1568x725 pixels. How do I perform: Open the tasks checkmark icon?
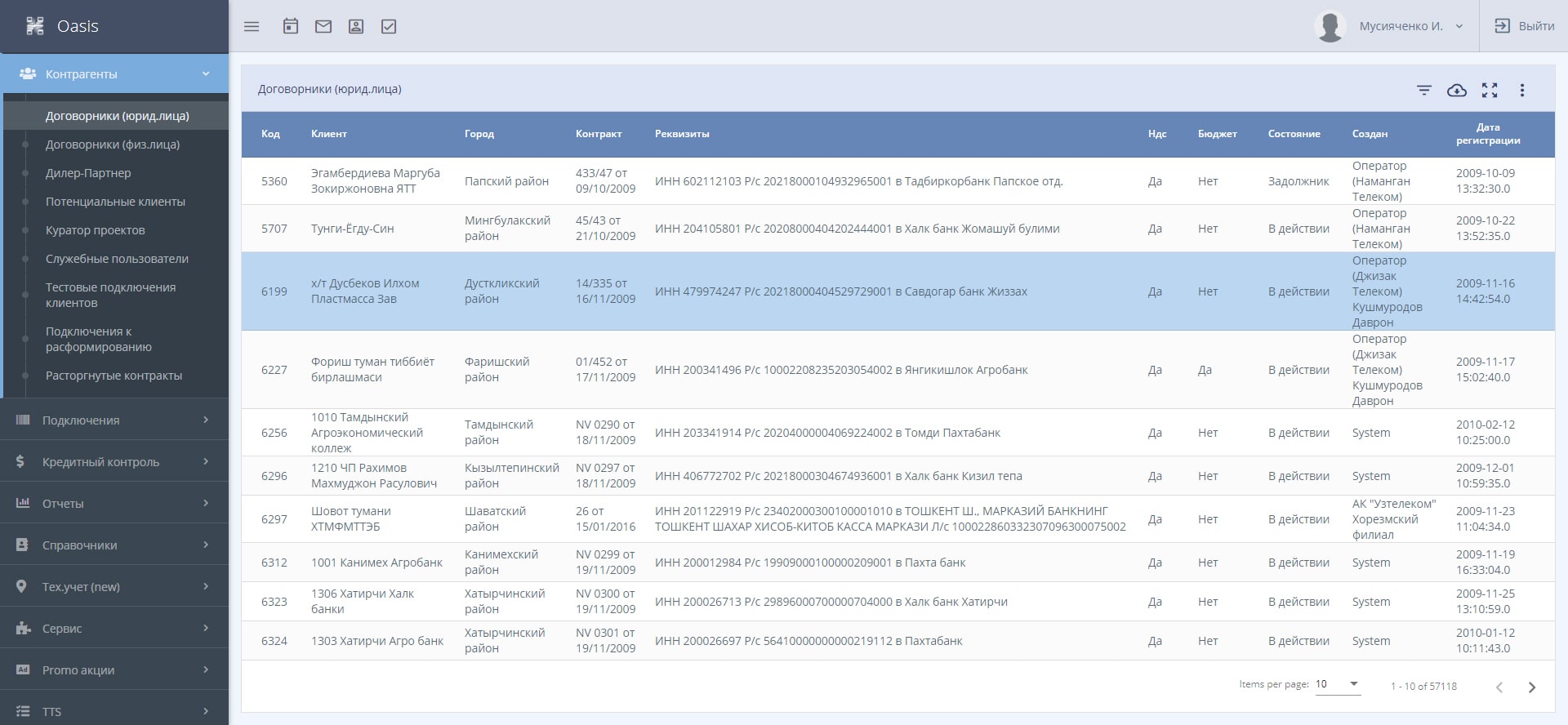(x=389, y=27)
